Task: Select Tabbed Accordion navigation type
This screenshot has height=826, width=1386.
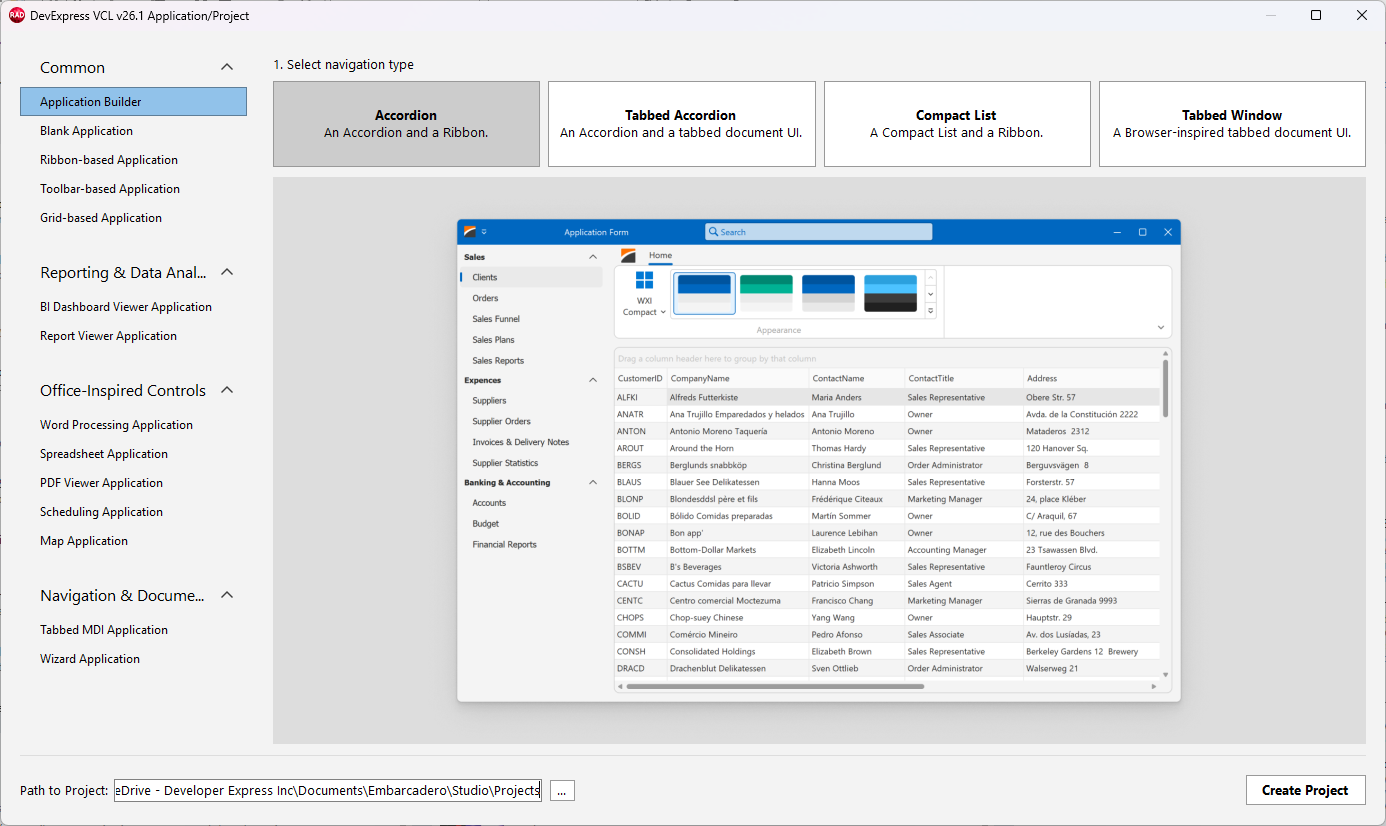Action: [681, 124]
